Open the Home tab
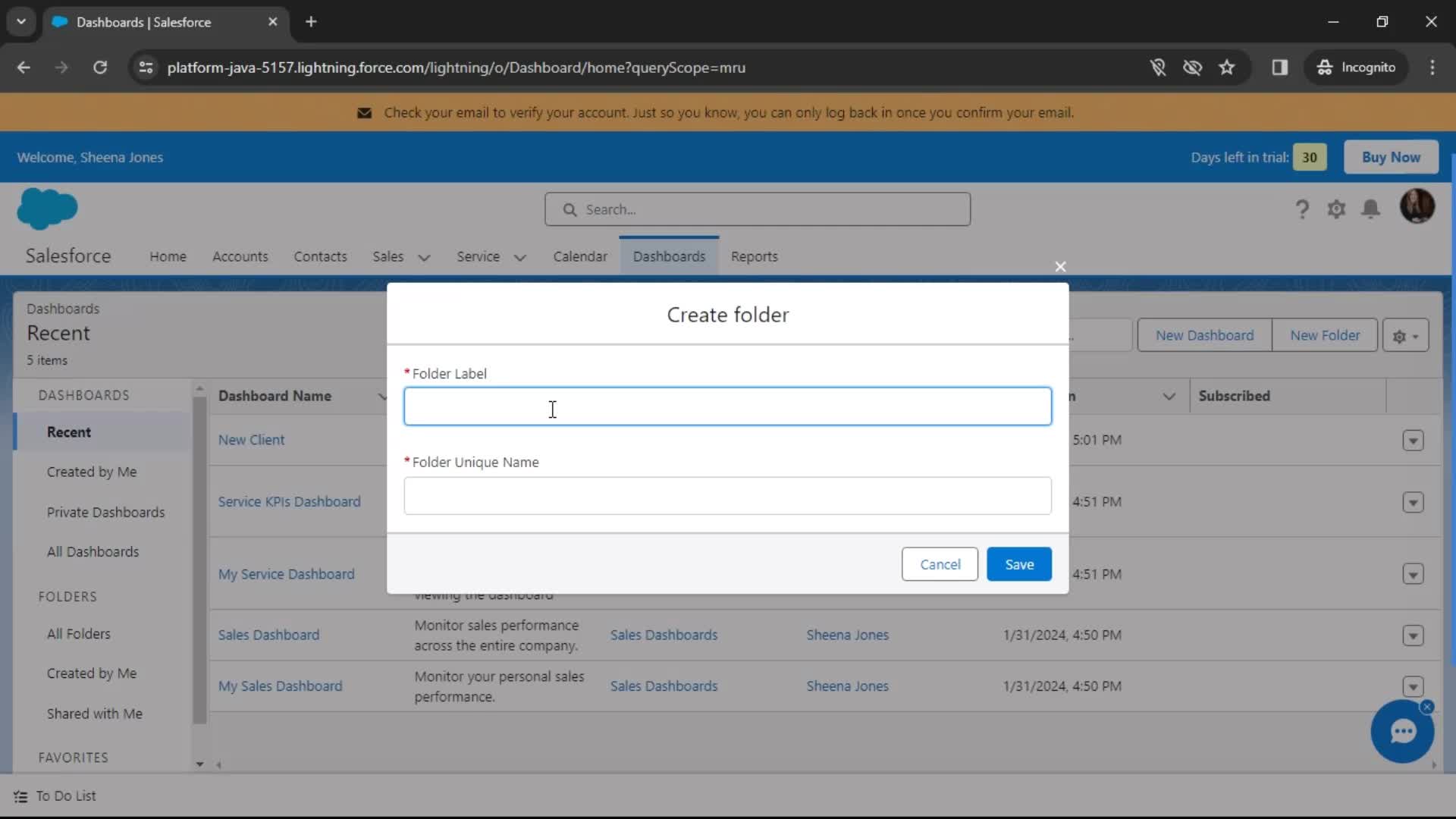Screen dimensions: 1456x819 click(x=168, y=256)
